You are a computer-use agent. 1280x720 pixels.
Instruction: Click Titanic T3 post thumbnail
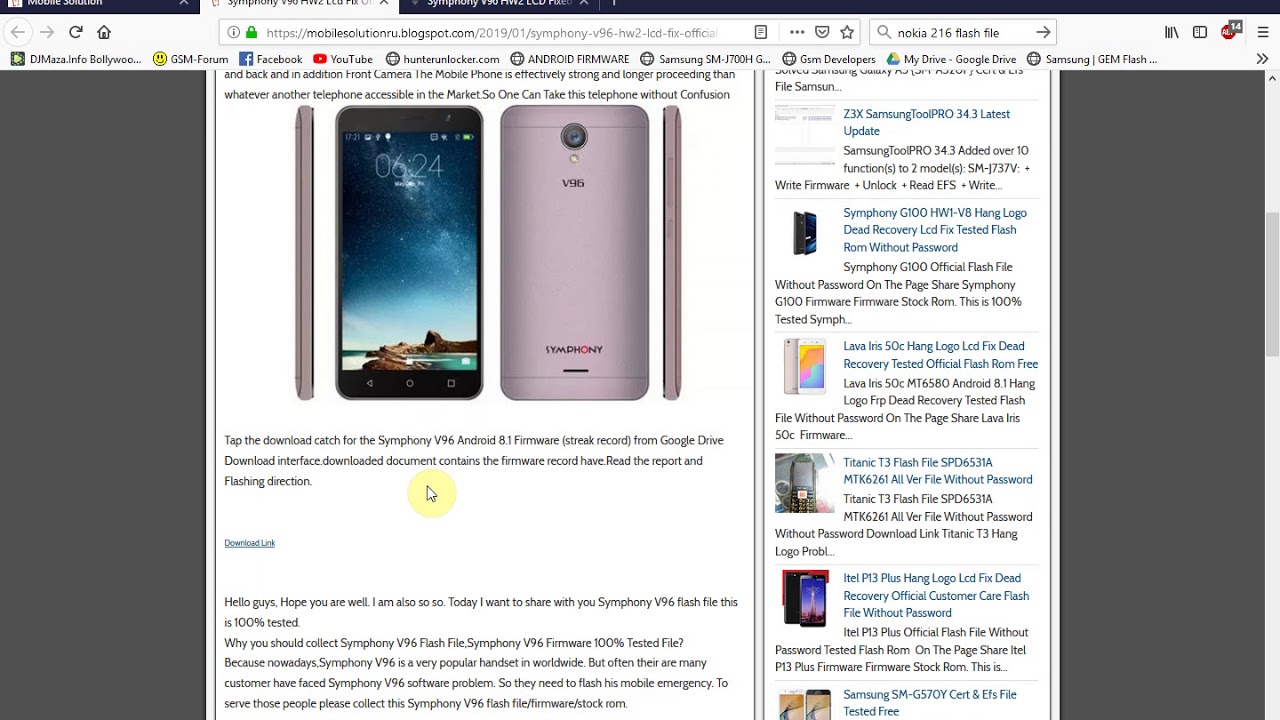pos(805,483)
